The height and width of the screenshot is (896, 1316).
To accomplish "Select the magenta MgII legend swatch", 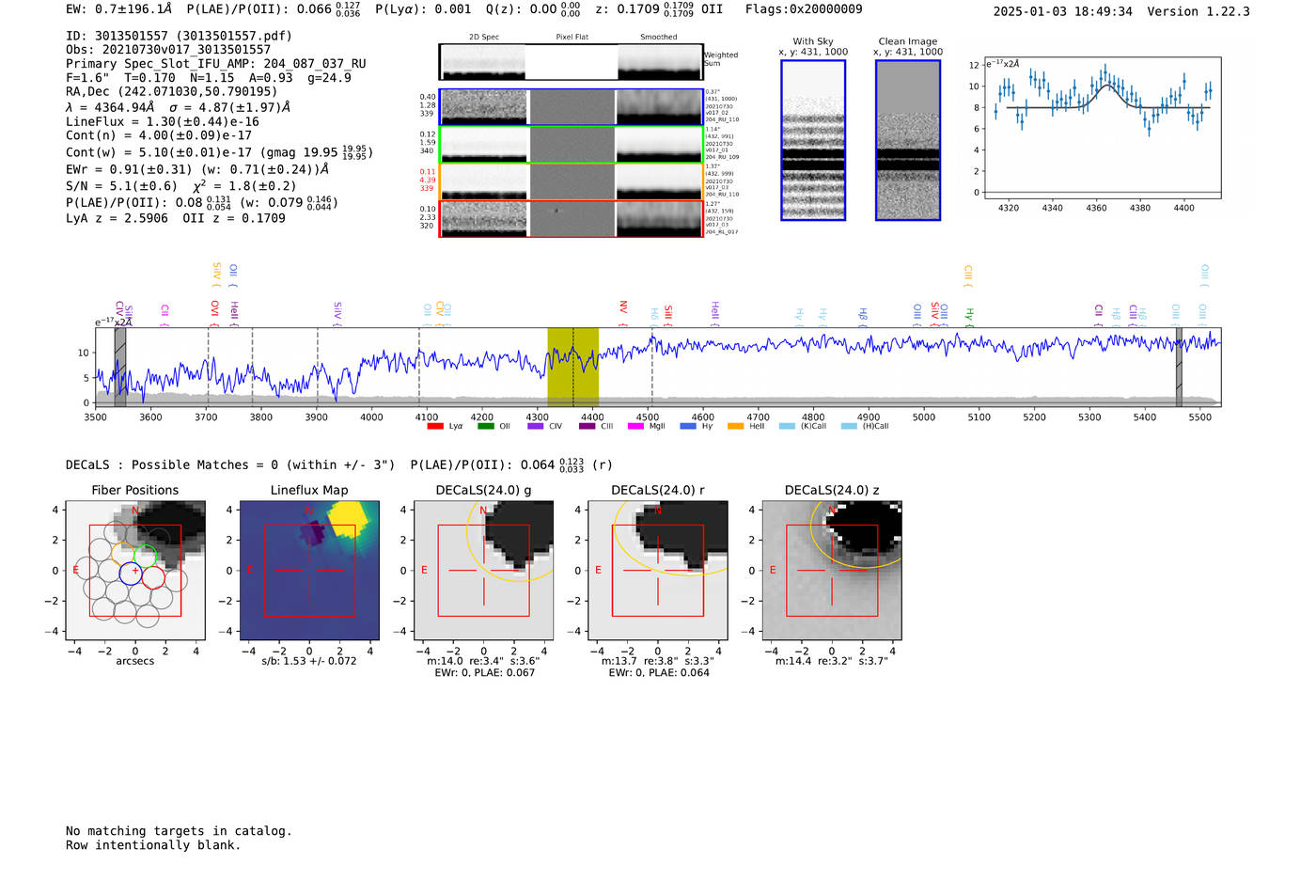I will (636, 427).
